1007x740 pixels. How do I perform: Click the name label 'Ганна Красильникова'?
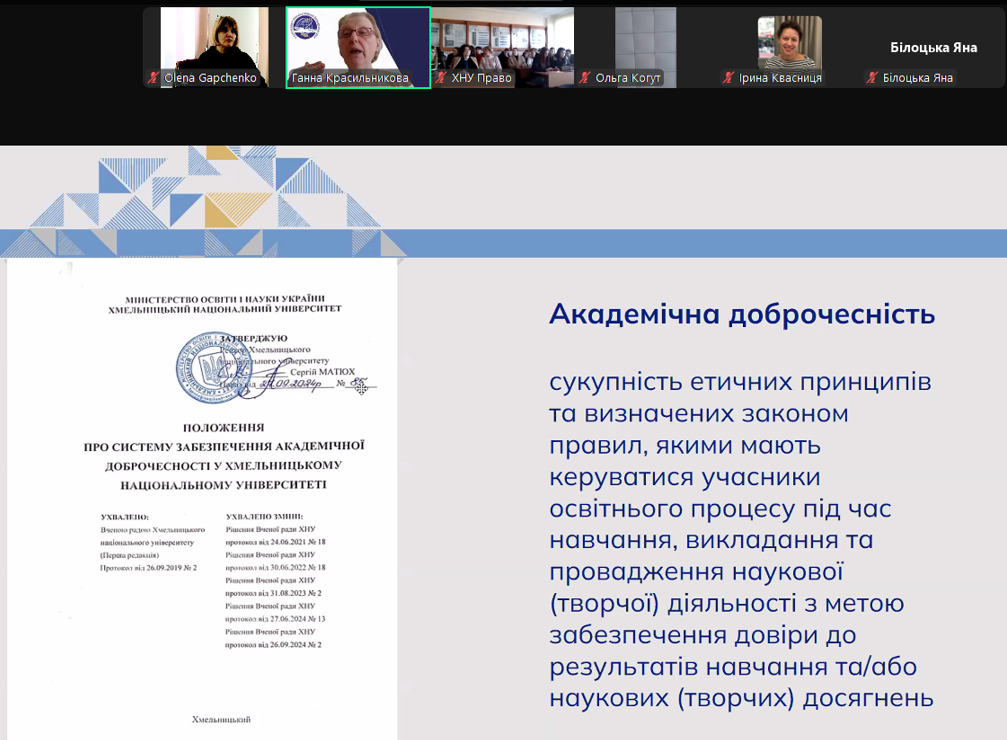[350, 78]
